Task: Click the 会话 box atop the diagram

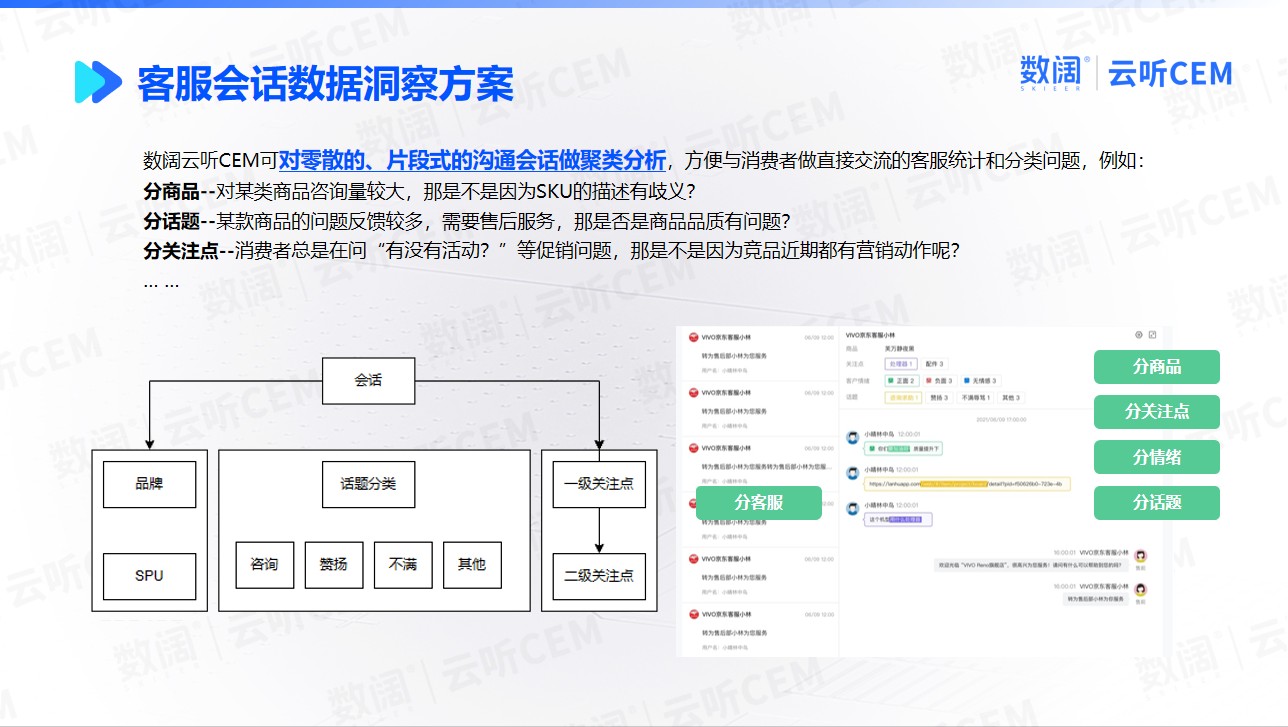Action: click(x=368, y=380)
